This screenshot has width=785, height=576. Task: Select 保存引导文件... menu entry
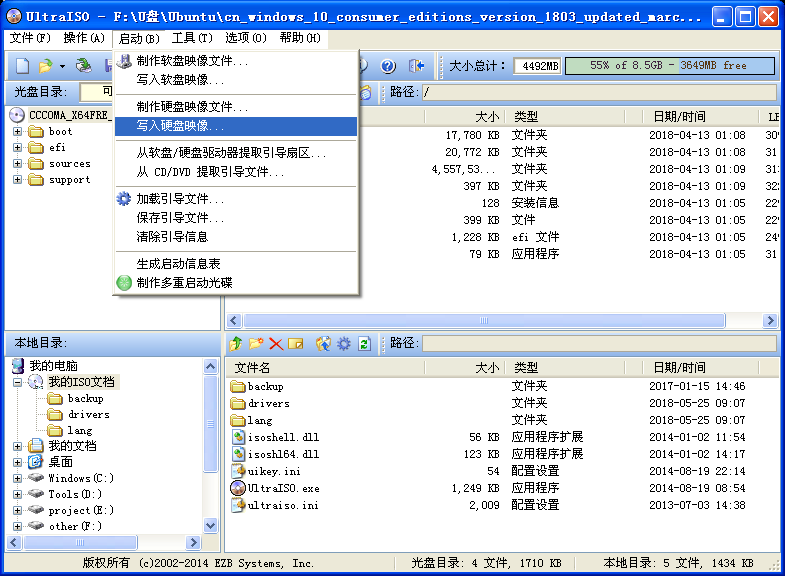pos(236,218)
